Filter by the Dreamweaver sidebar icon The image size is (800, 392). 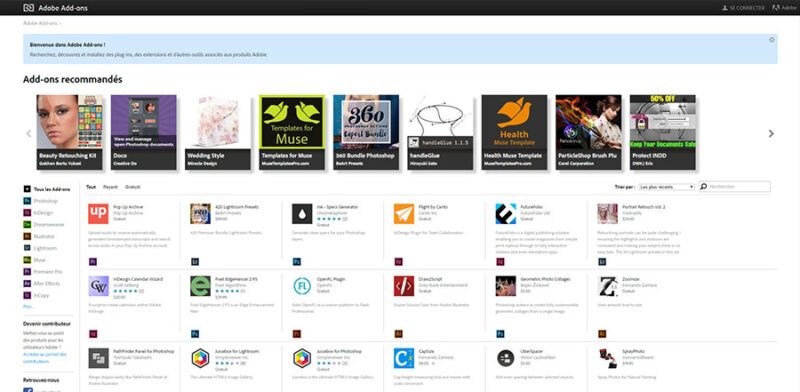coord(27,224)
